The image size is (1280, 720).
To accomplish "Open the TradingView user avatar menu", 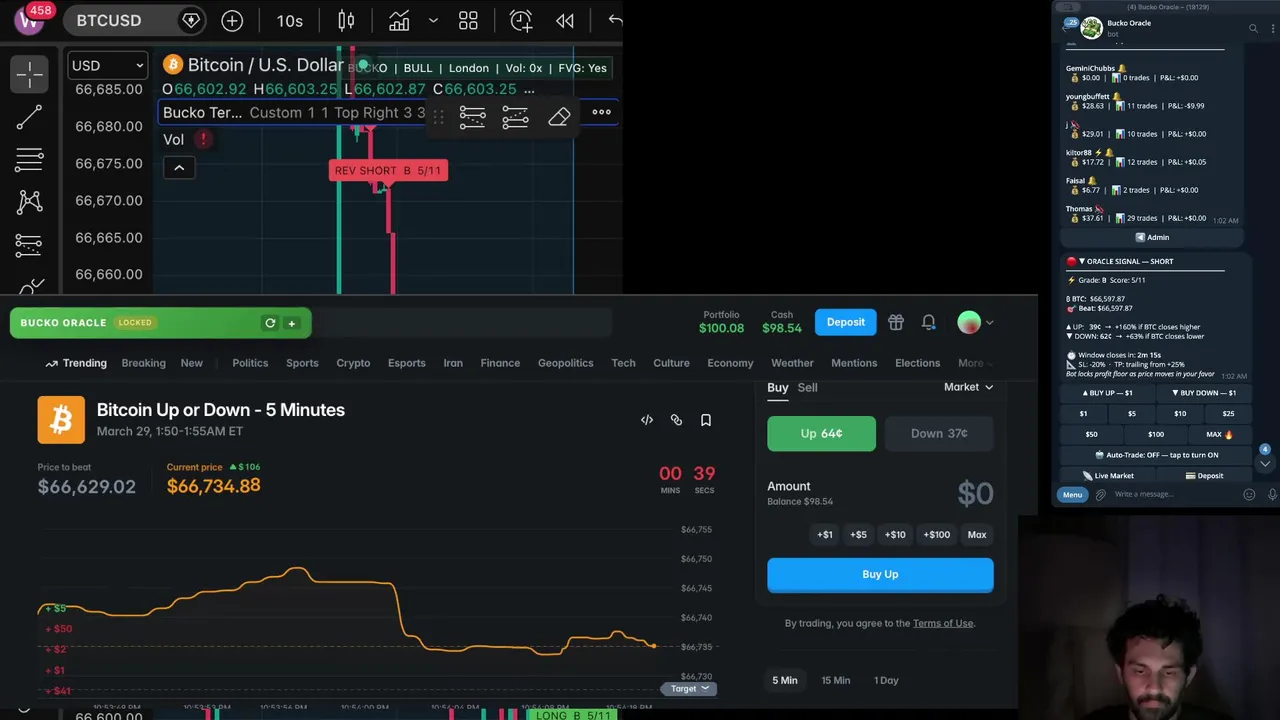I will pos(29,20).
